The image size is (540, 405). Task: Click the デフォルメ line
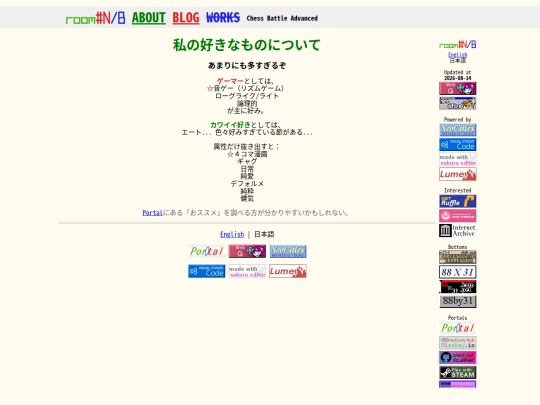247,184
